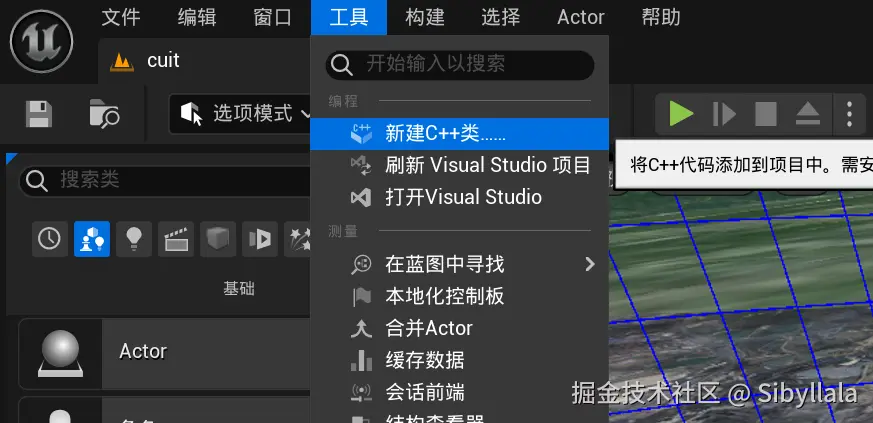Open 会话前端 menu entry

[x=459, y=392]
